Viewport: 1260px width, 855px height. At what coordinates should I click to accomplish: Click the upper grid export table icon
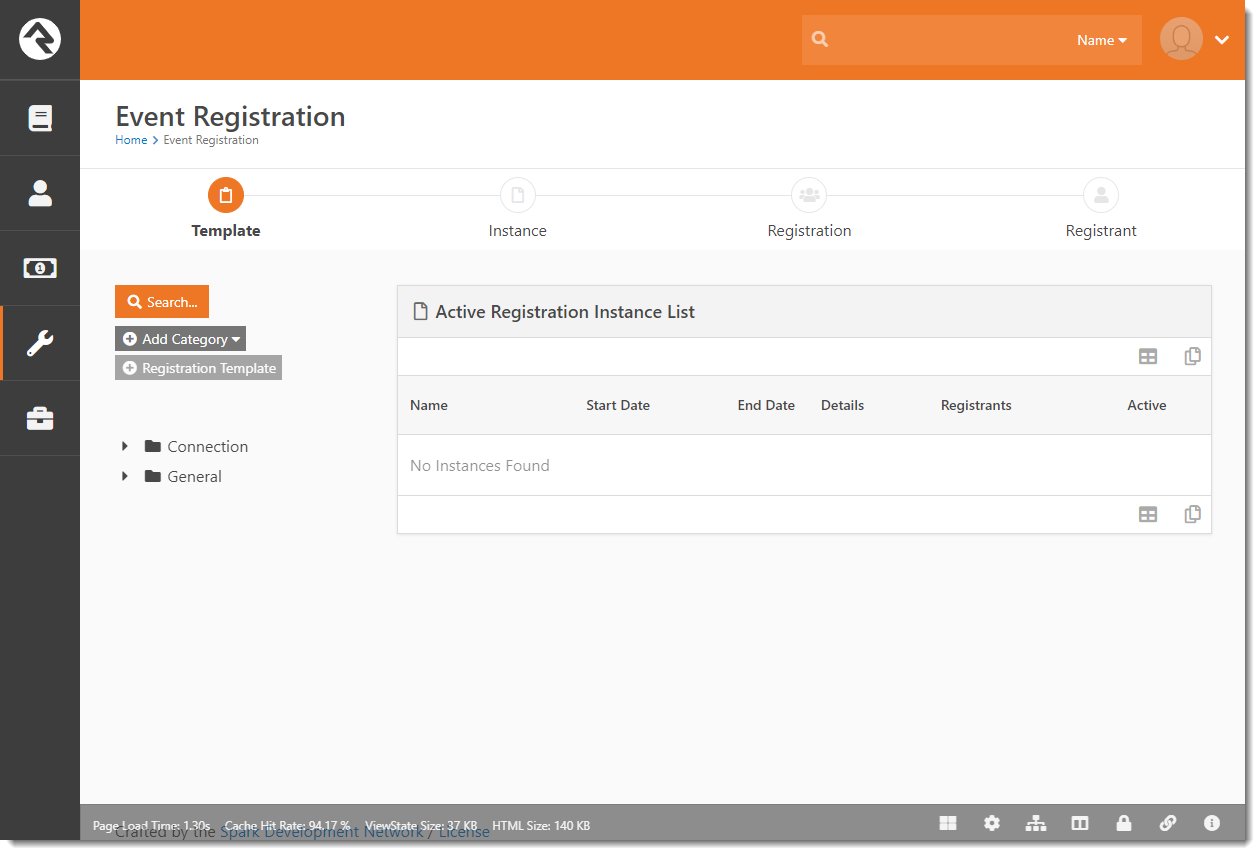(x=1148, y=357)
